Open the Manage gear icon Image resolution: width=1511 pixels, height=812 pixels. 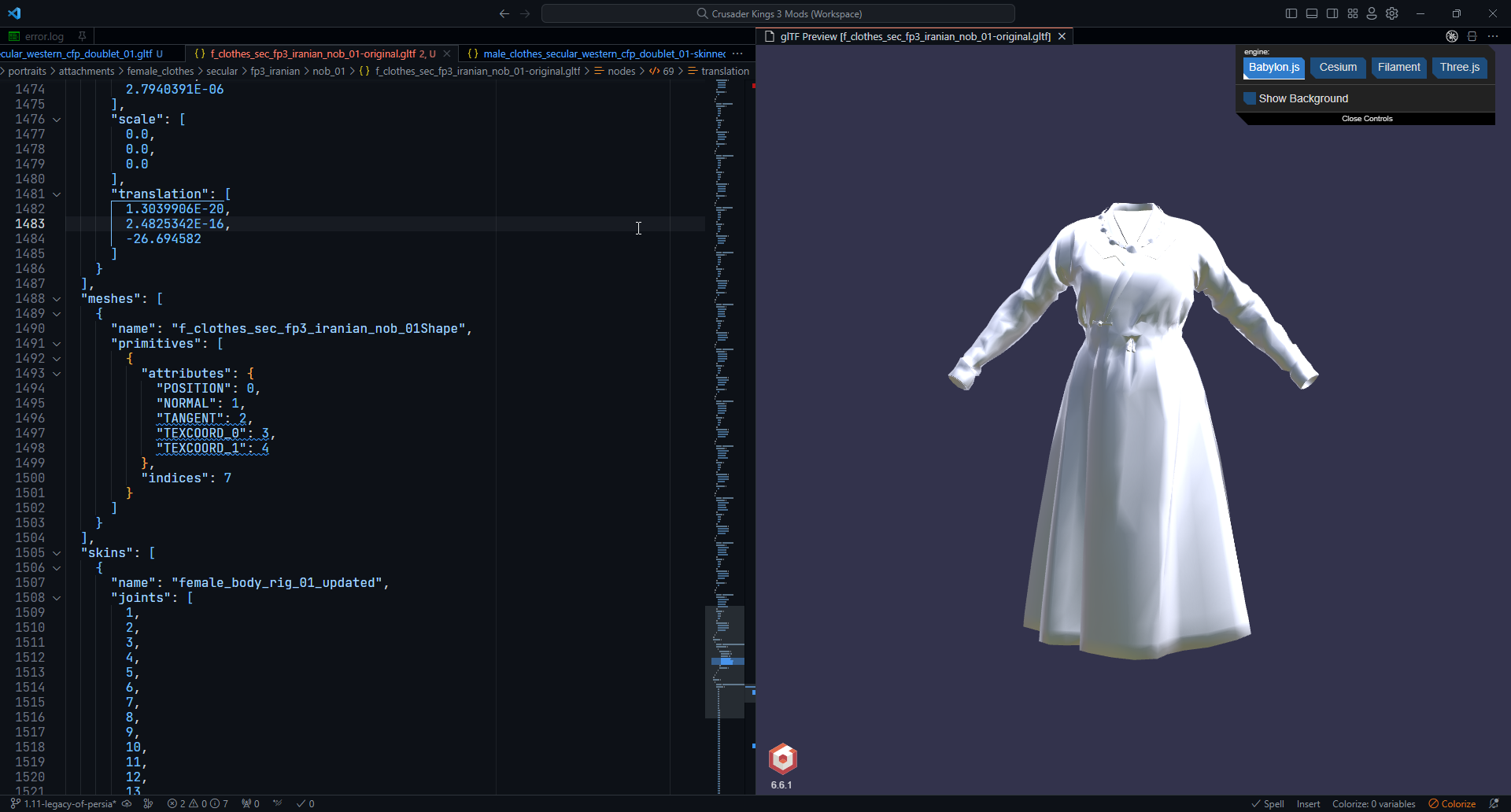pyautogui.click(x=1392, y=13)
